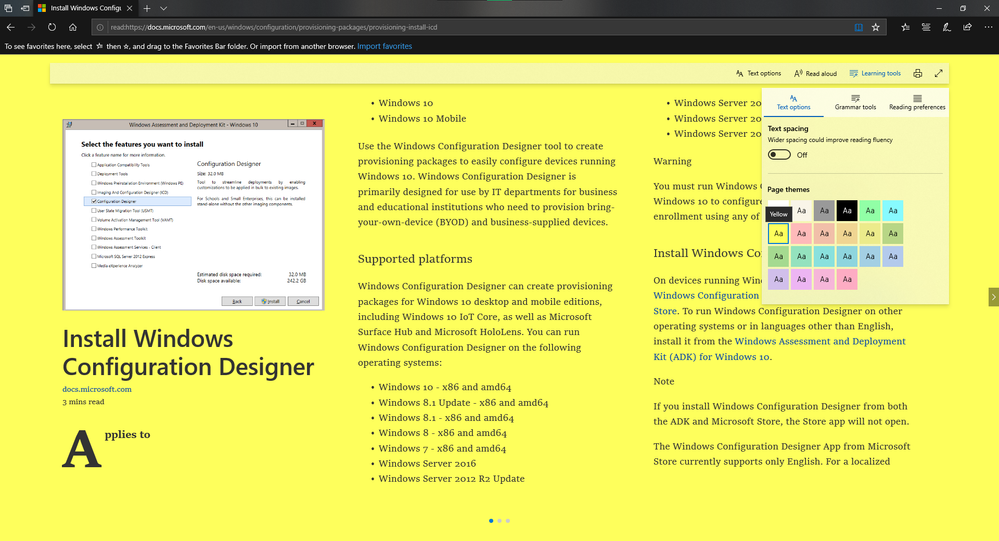The height and width of the screenshot is (541, 999).
Task: Set these tabs aside icon
Action: (25, 8)
